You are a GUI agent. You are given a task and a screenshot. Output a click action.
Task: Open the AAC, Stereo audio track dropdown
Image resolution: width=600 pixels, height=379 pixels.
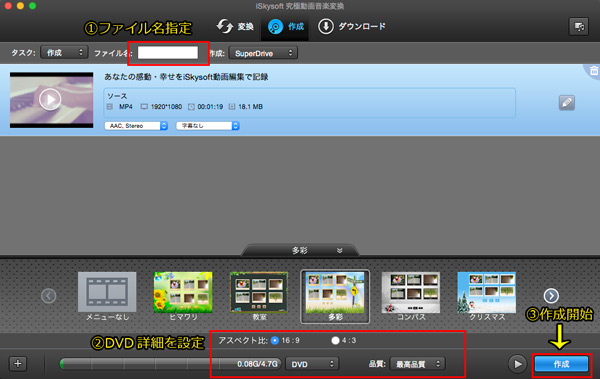pyautogui.click(x=136, y=126)
